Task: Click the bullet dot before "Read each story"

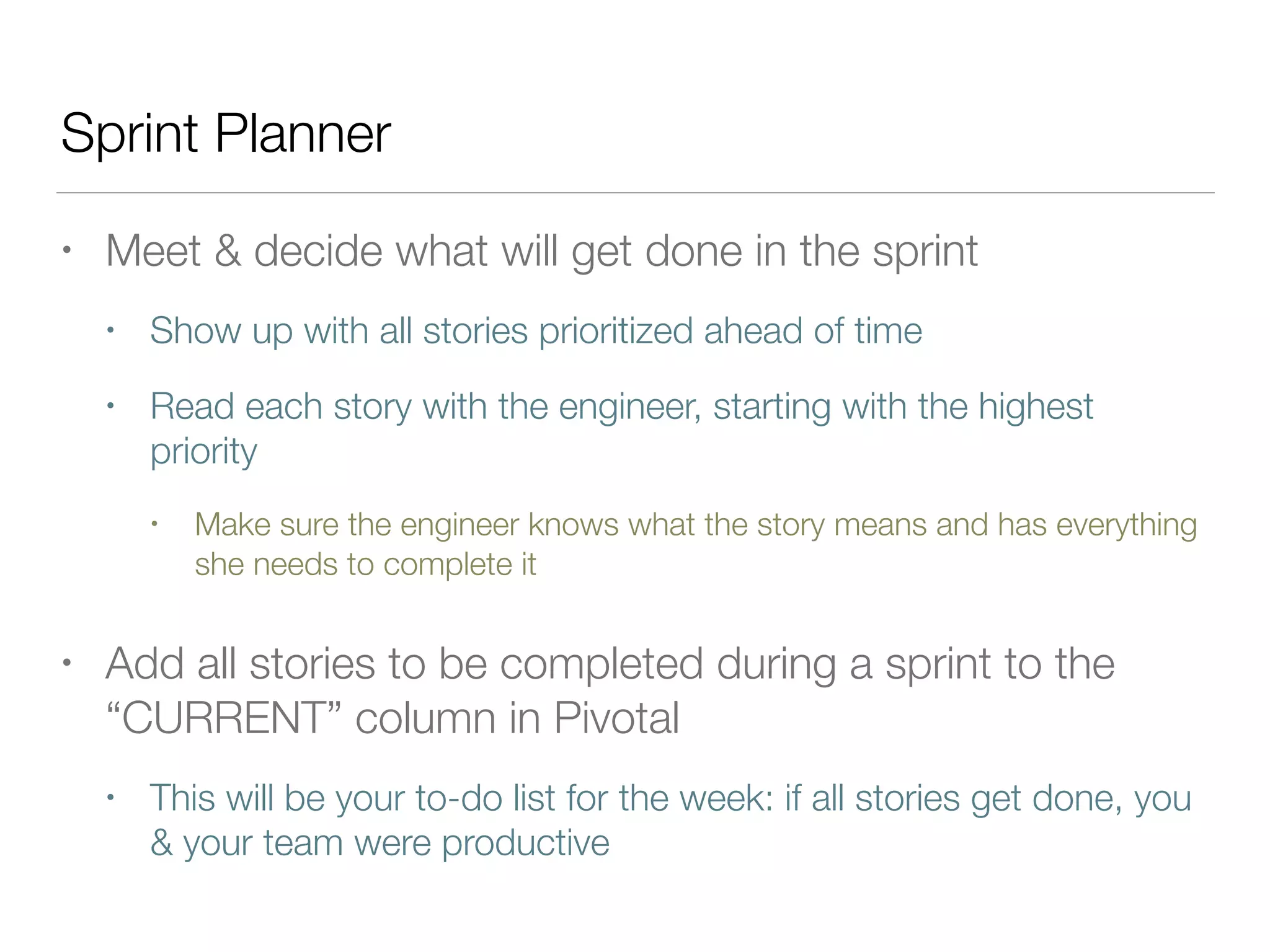Action: (x=110, y=407)
